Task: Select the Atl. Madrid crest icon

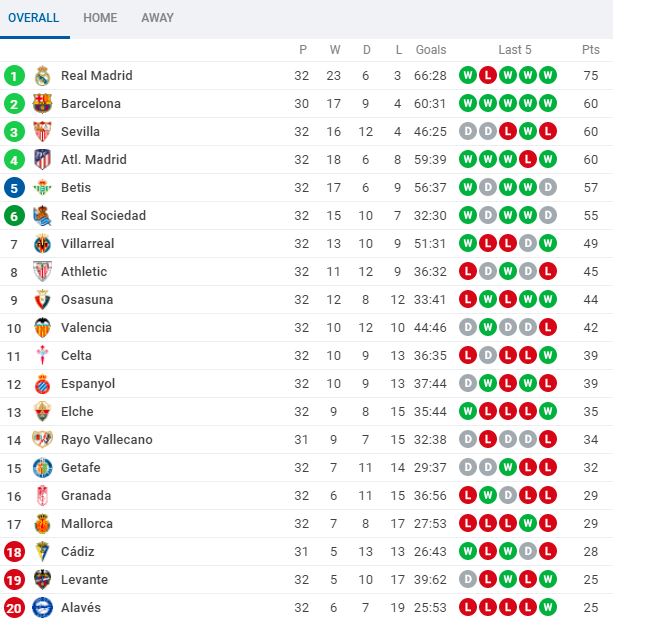Action: [x=42, y=160]
